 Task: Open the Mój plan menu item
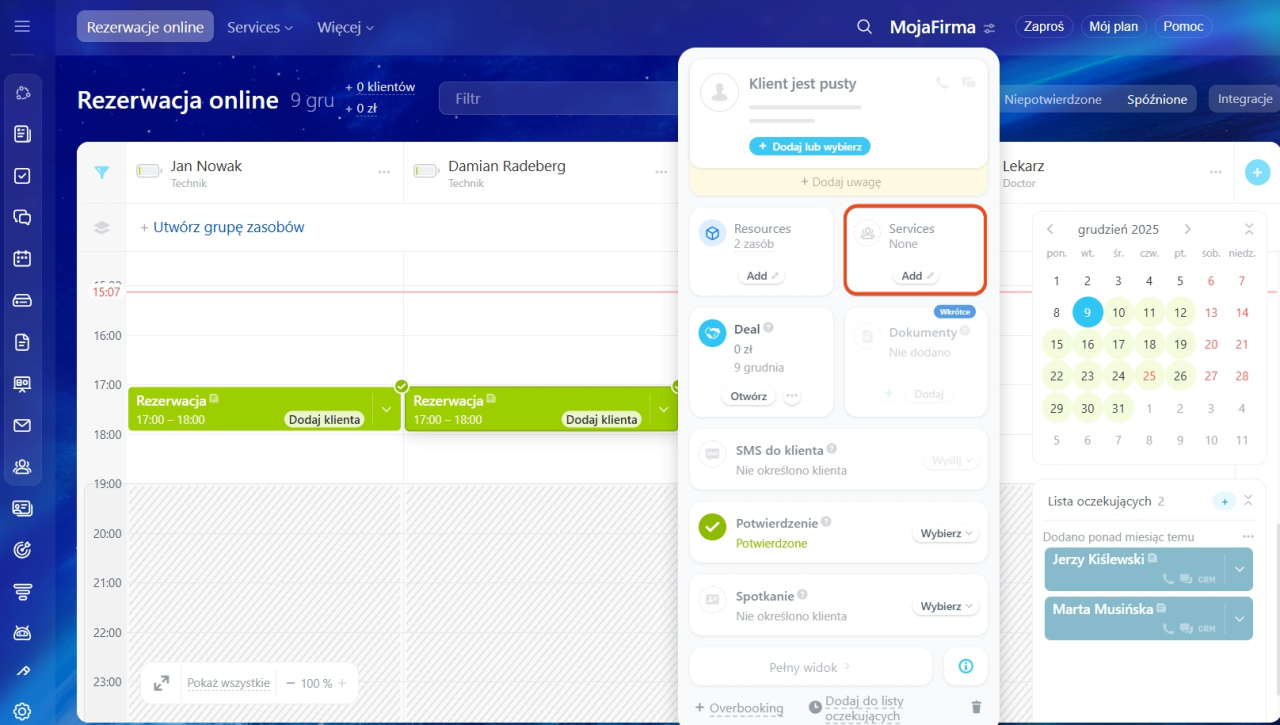point(1114,27)
